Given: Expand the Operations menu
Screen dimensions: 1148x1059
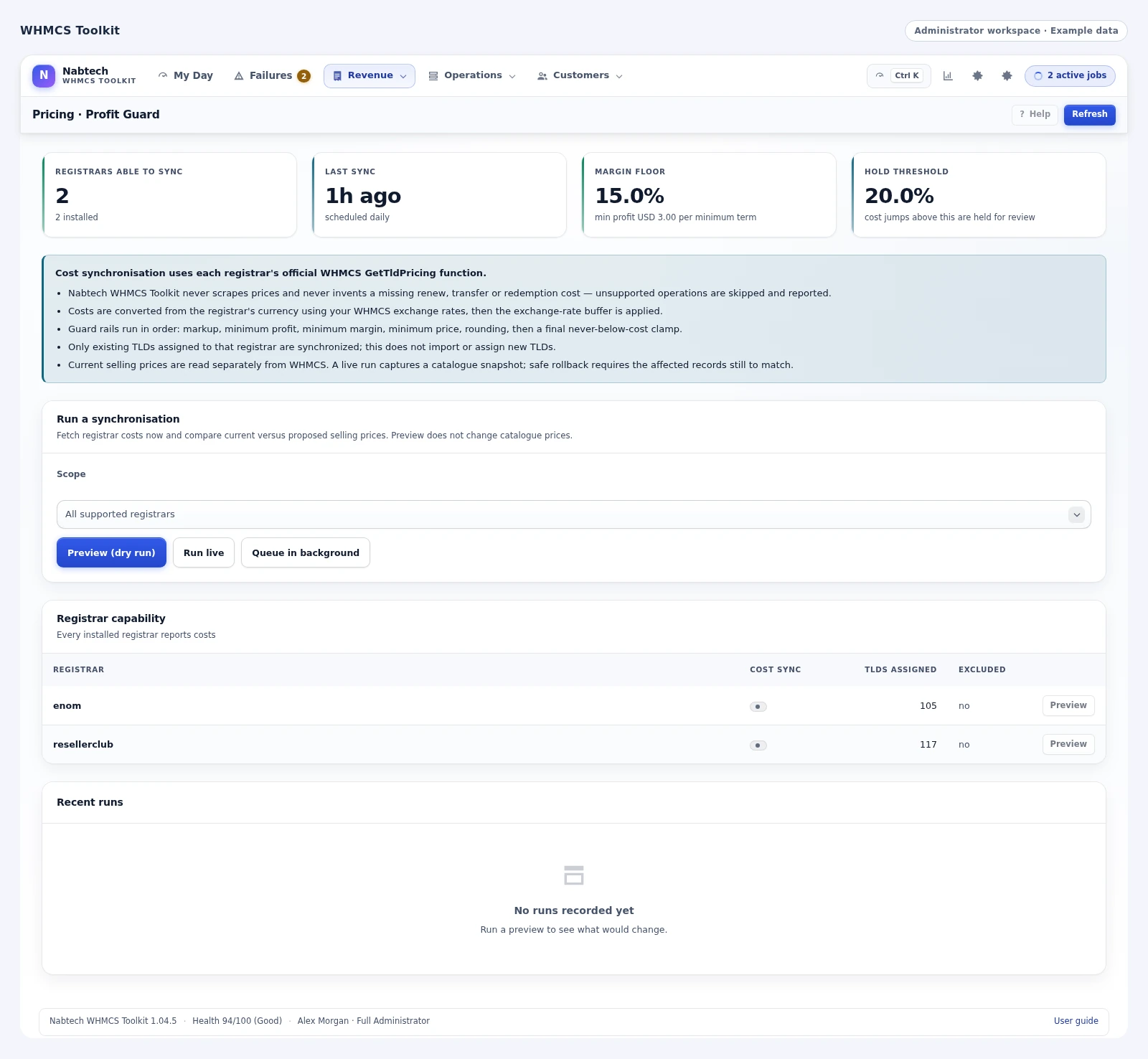Looking at the screenshot, I should (x=472, y=75).
